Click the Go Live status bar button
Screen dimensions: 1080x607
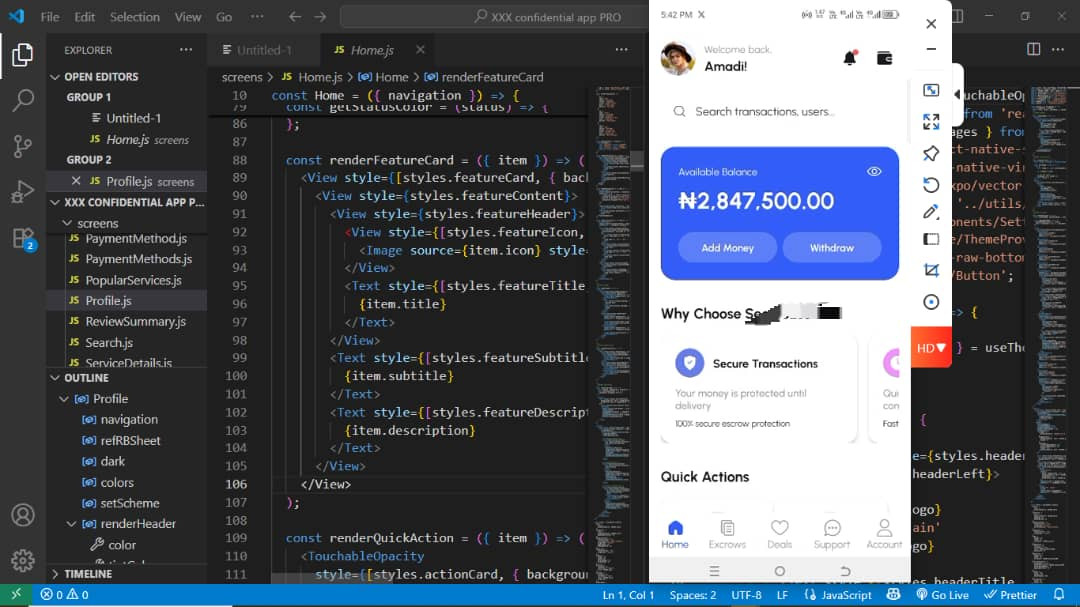click(942, 595)
